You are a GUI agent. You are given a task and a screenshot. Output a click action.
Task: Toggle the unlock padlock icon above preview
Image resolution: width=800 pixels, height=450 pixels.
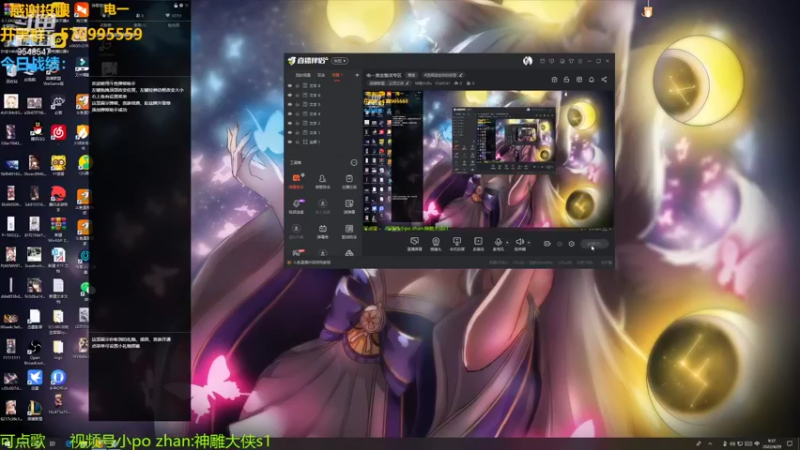tap(566, 80)
